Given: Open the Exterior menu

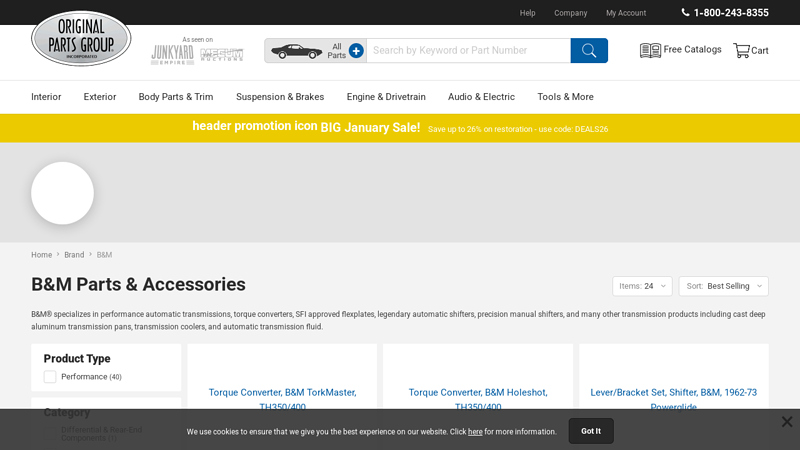Looking at the screenshot, I should pos(100,97).
